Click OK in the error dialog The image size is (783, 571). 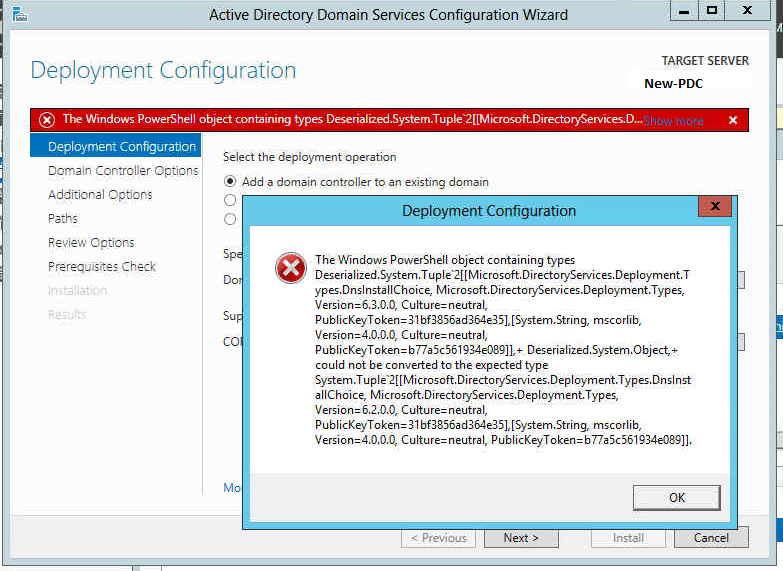[x=677, y=498]
